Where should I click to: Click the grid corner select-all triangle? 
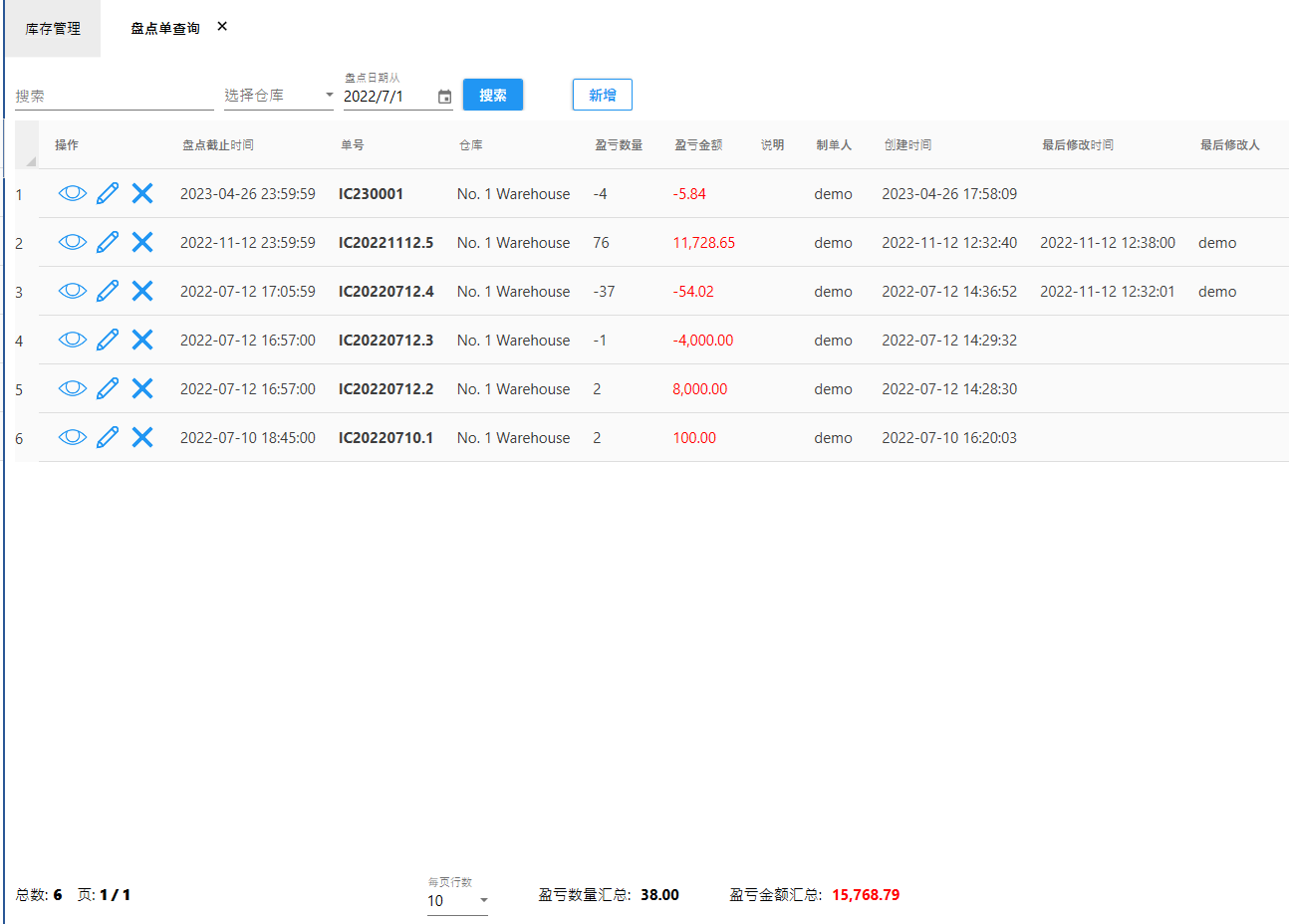click(x=29, y=159)
